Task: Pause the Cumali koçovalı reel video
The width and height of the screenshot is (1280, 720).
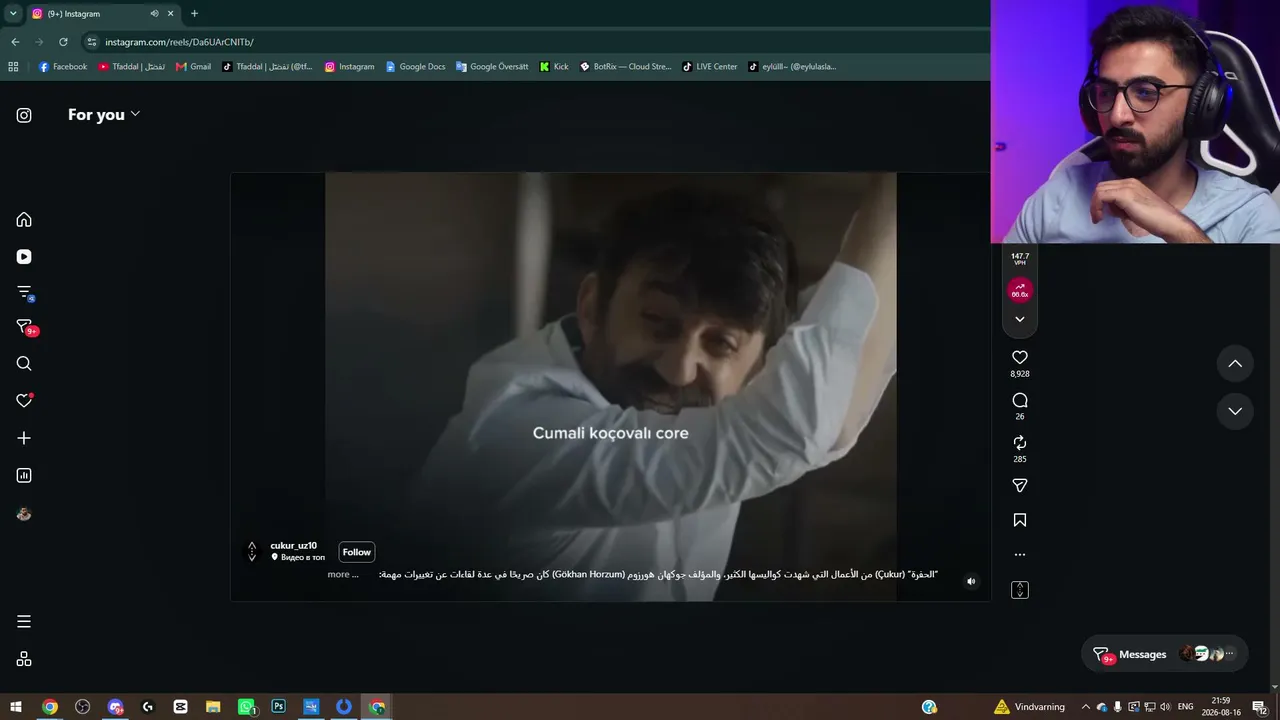Action: coord(610,386)
